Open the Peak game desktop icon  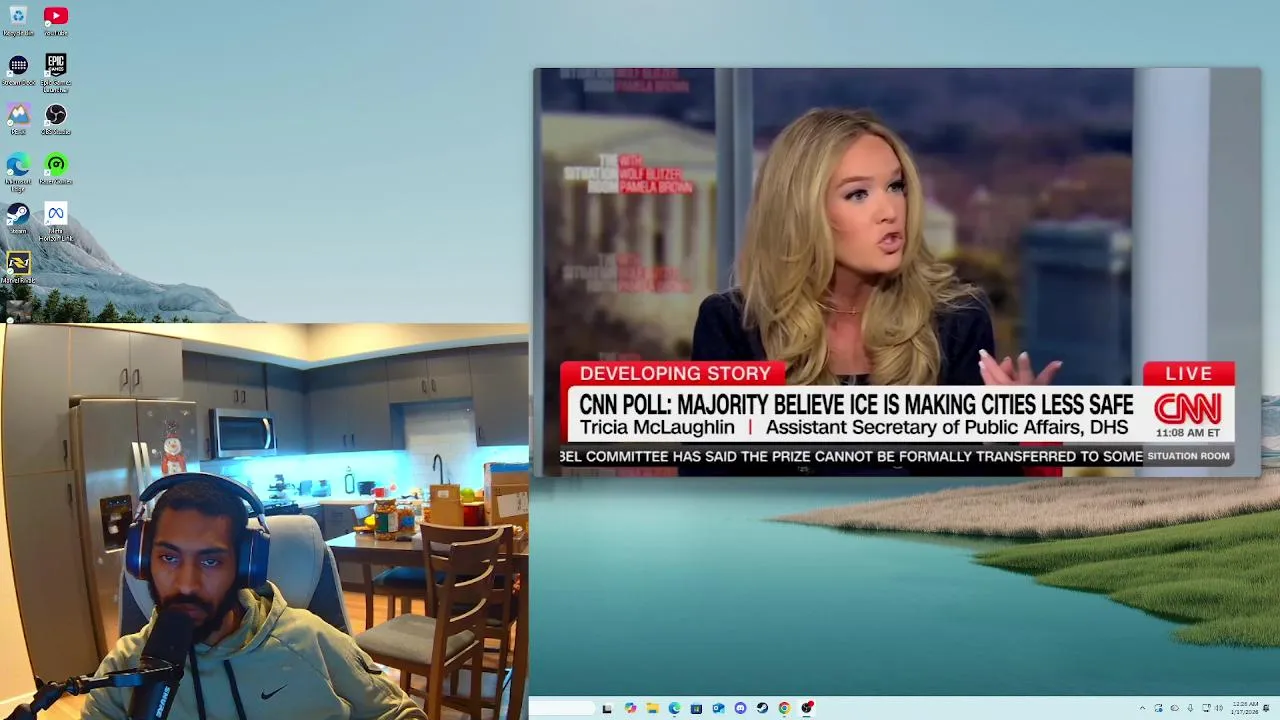(x=18, y=119)
